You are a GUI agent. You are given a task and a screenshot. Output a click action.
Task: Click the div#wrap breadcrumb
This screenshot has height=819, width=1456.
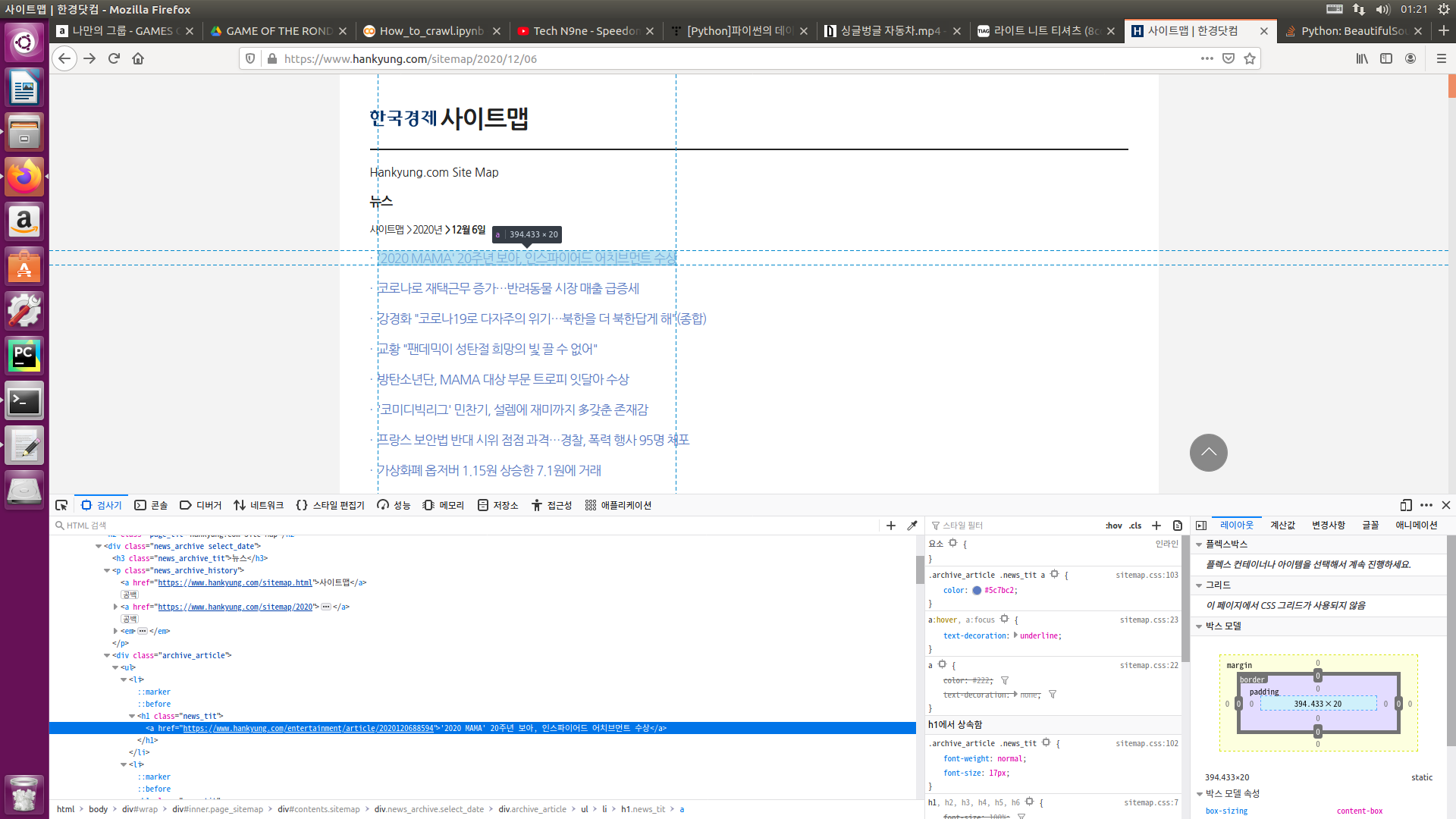coord(140,809)
